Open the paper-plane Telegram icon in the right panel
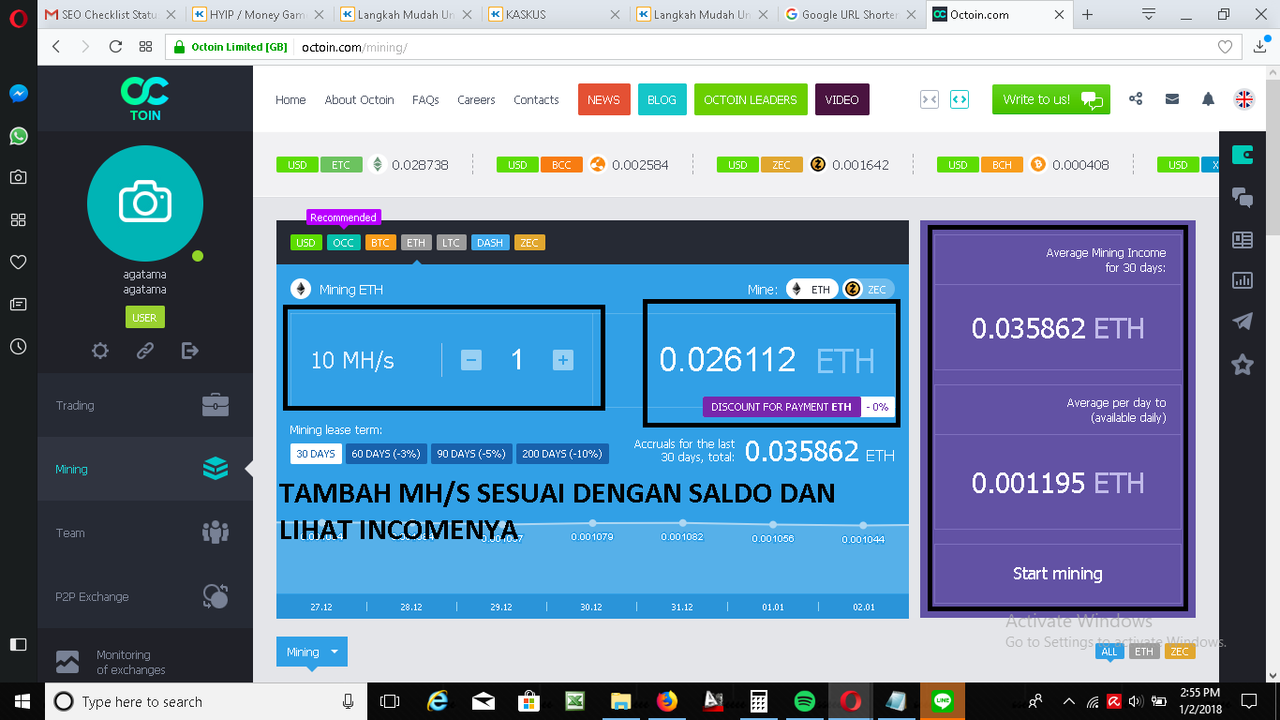 [1243, 322]
